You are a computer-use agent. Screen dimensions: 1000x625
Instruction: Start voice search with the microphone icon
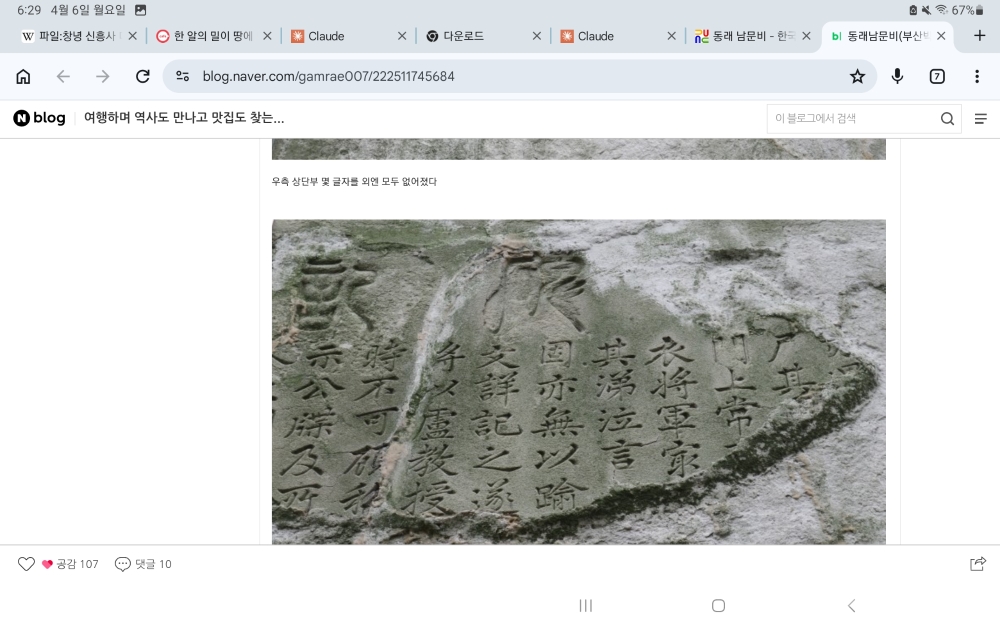point(897,76)
